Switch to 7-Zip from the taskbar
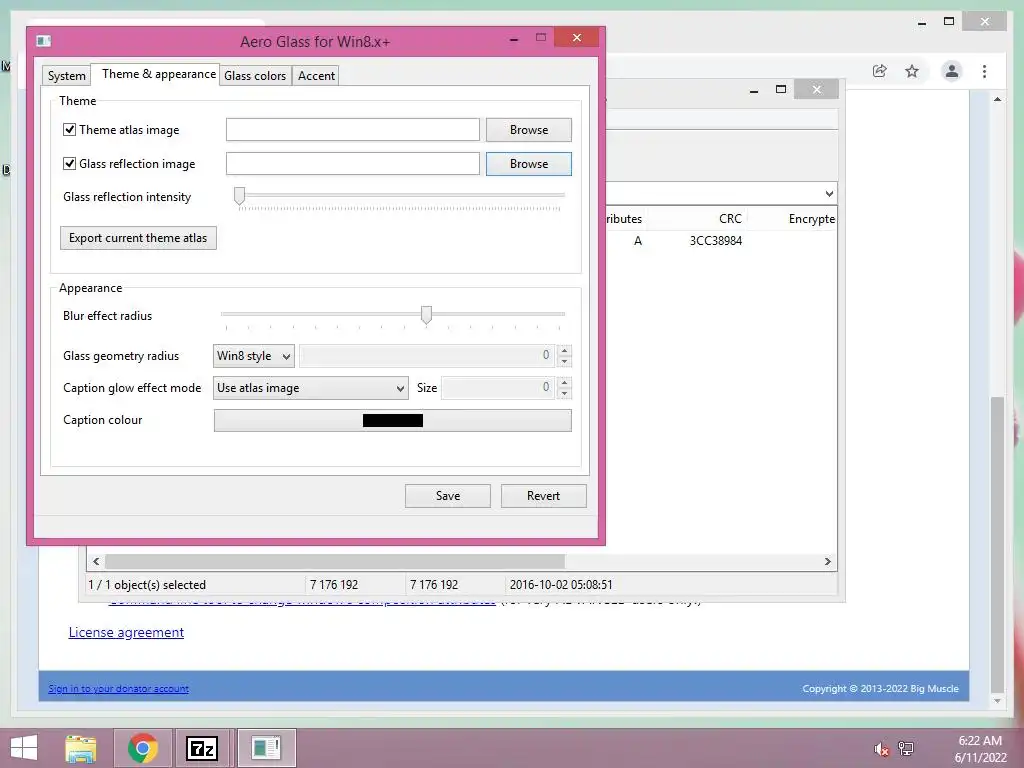The image size is (1024, 768). tap(202, 748)
